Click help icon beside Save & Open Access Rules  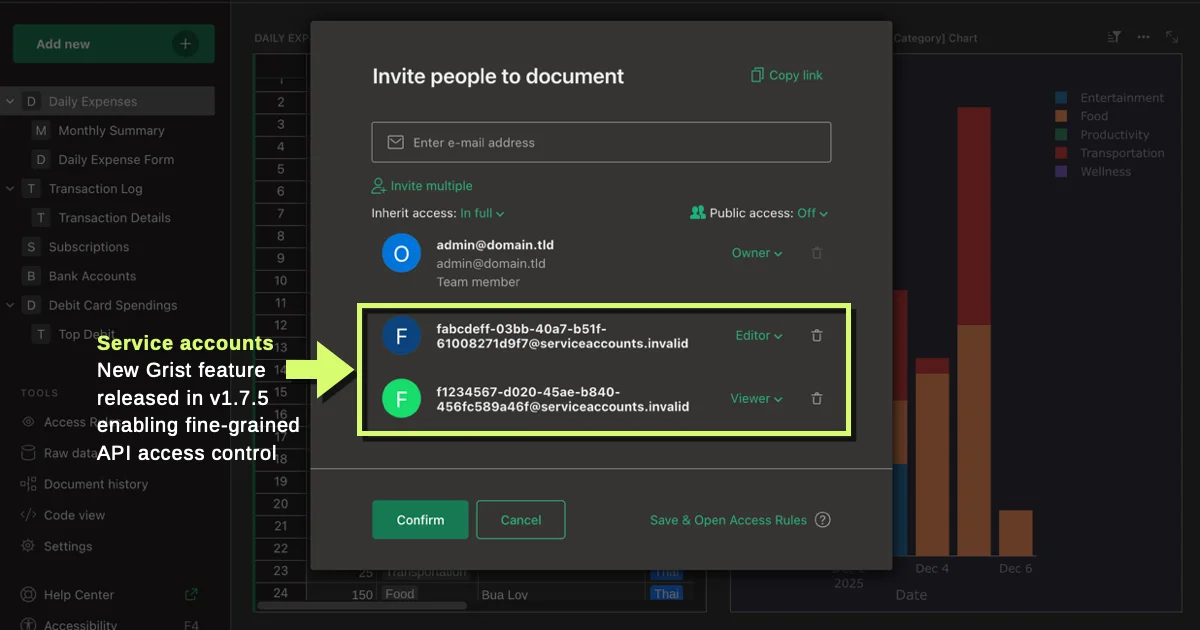pos(822,520)
